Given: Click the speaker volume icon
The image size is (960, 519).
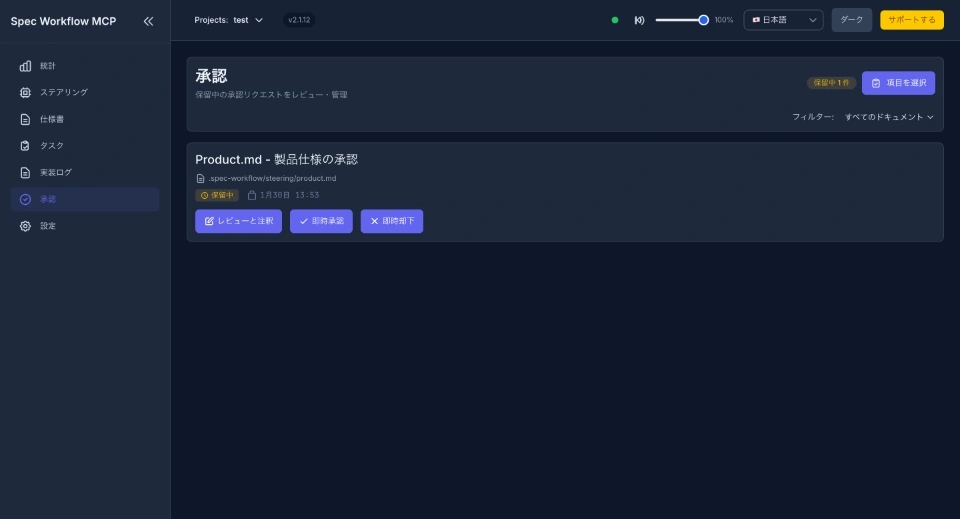Looking at the screenshot, I should coord(639,20).
